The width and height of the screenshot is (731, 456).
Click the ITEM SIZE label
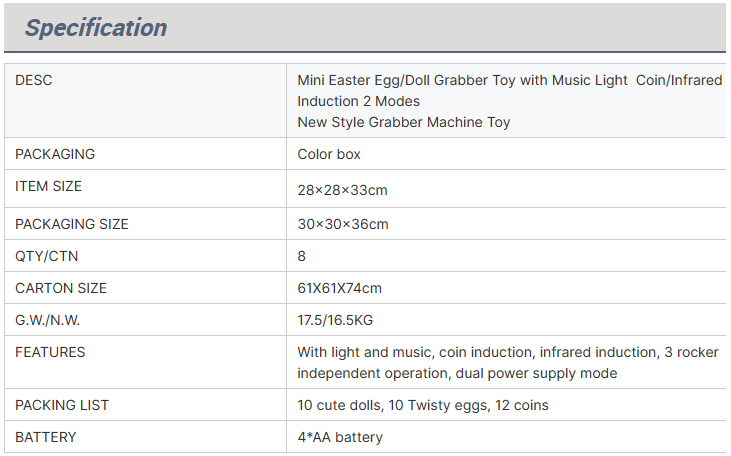tap(48, 187)
